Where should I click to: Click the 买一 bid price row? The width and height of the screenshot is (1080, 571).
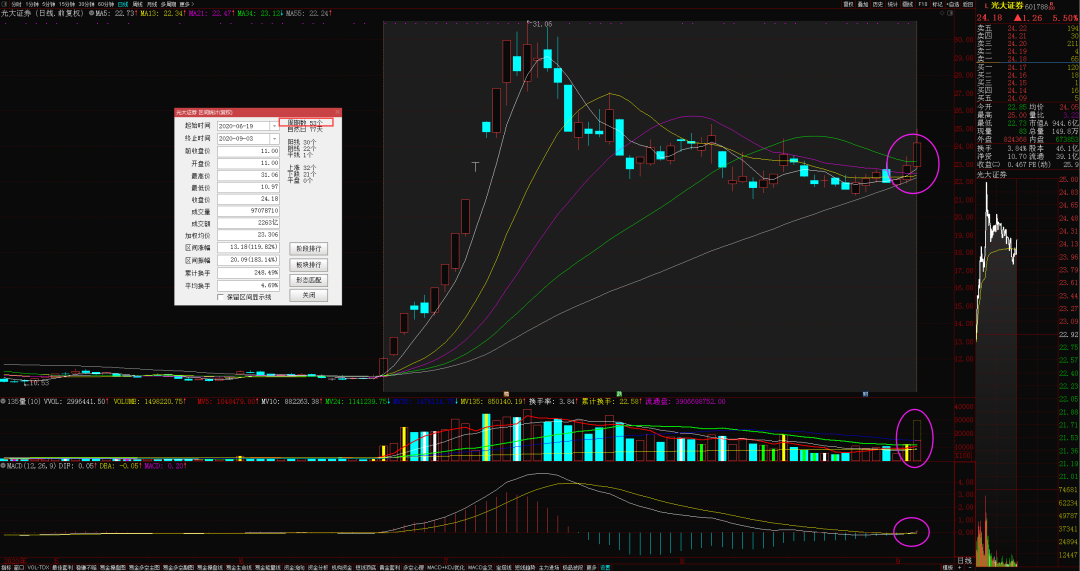point(1028,68)
